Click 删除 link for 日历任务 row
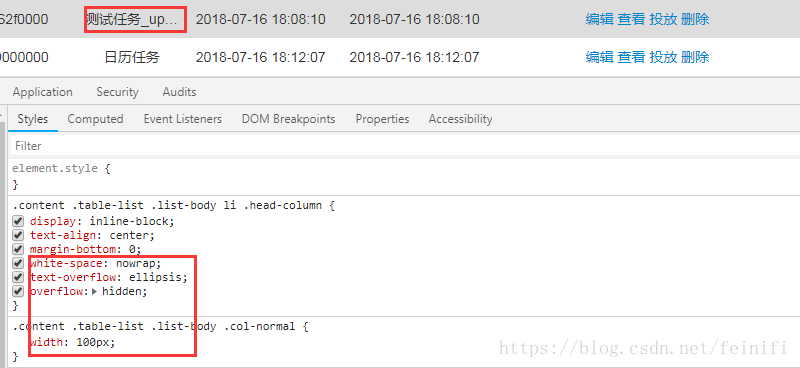800x368 pixels. tap(695, 57)
